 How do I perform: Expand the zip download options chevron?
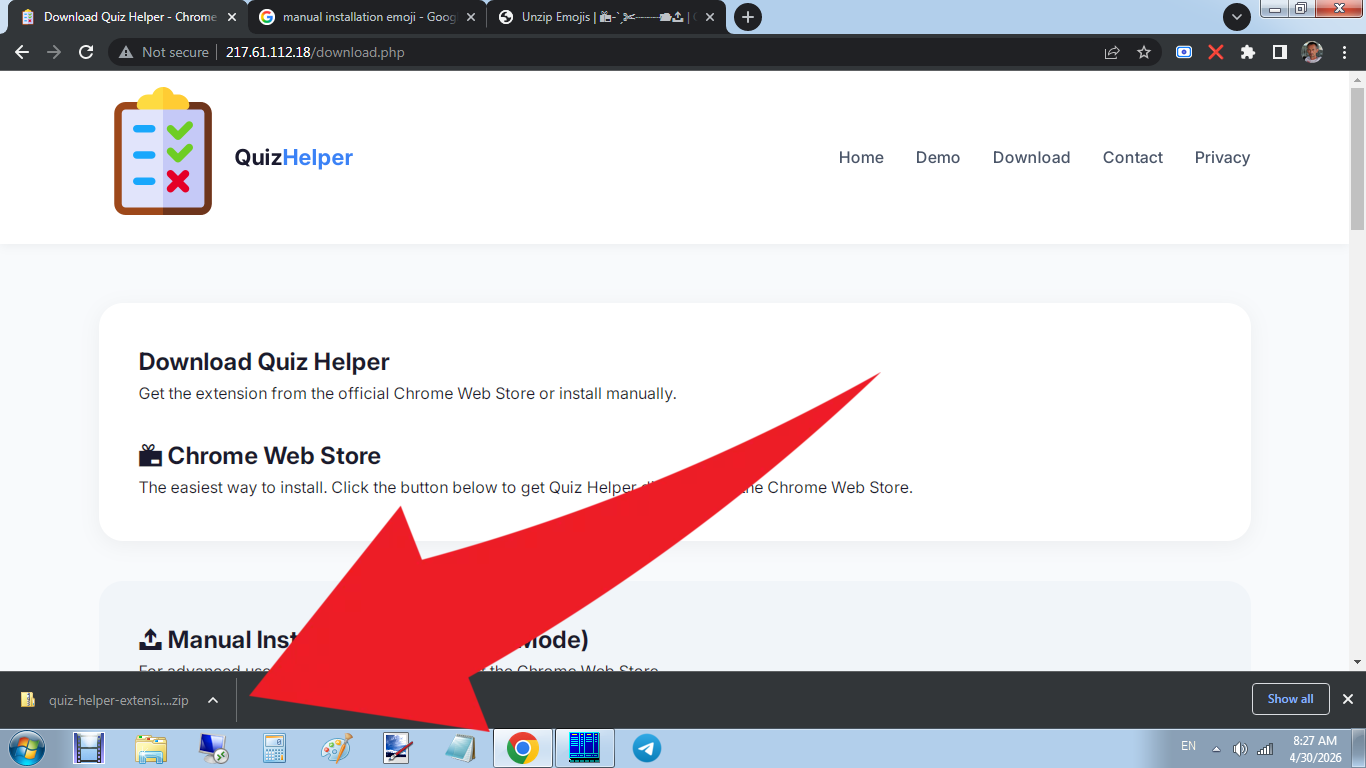tap(213, 700)
